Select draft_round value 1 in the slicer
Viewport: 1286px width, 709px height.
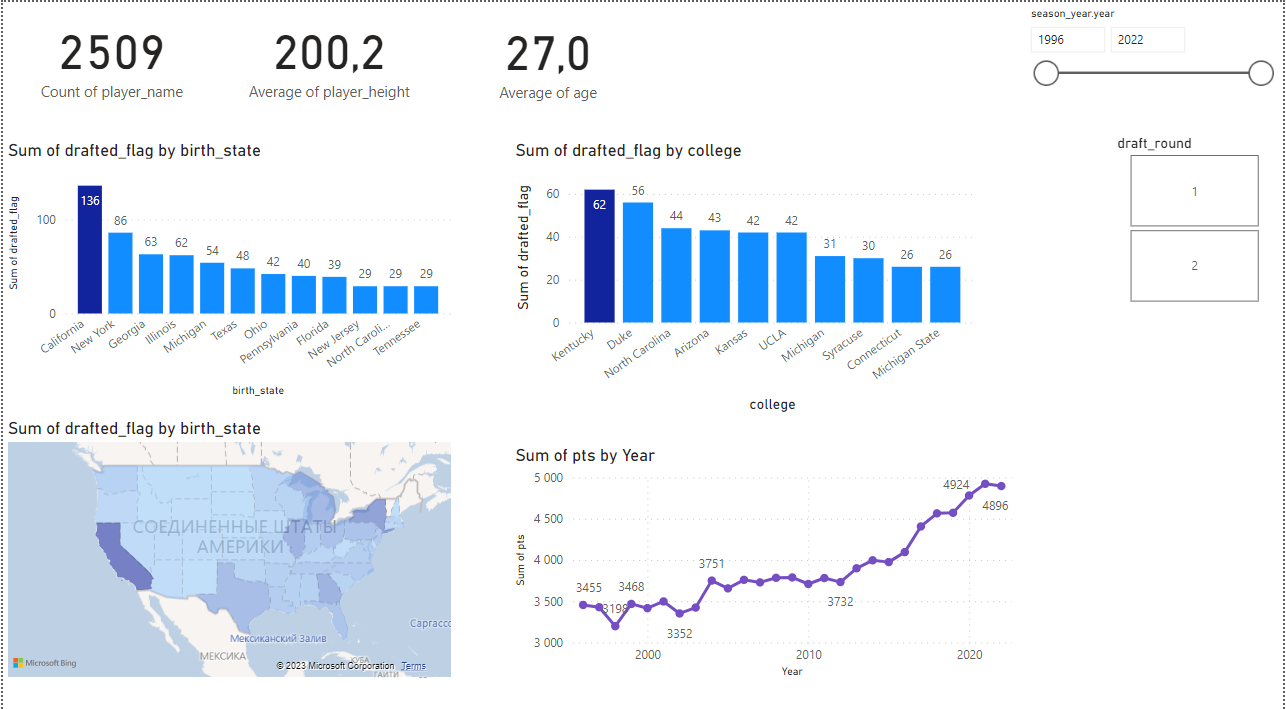1194,190
